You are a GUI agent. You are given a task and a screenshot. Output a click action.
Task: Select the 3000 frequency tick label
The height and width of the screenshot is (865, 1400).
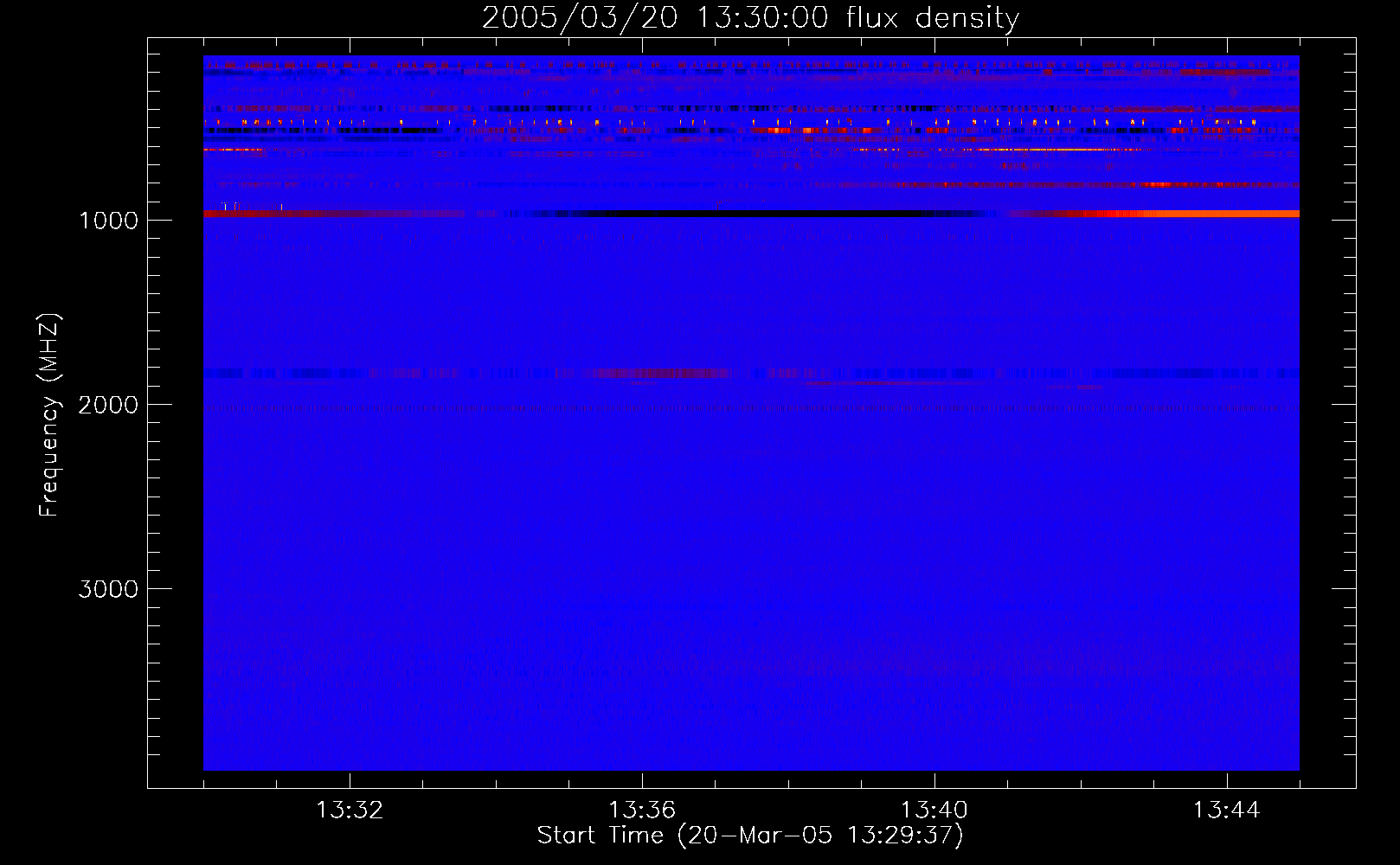108,589
